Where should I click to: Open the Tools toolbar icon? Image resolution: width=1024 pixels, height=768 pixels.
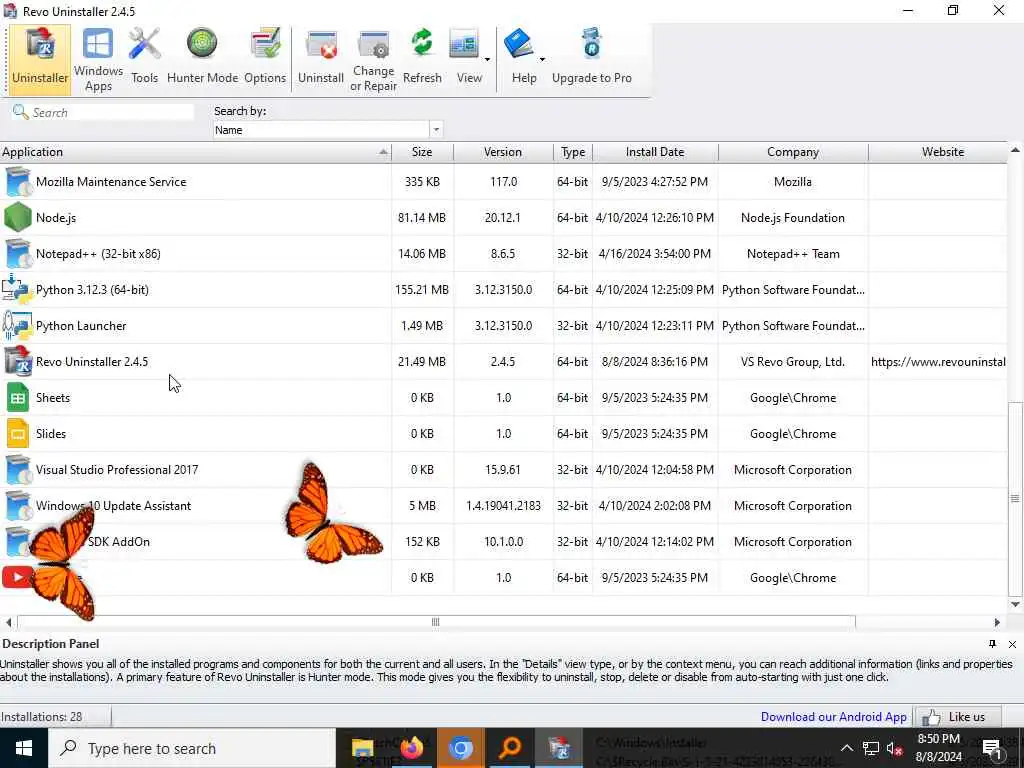(144, 59)
